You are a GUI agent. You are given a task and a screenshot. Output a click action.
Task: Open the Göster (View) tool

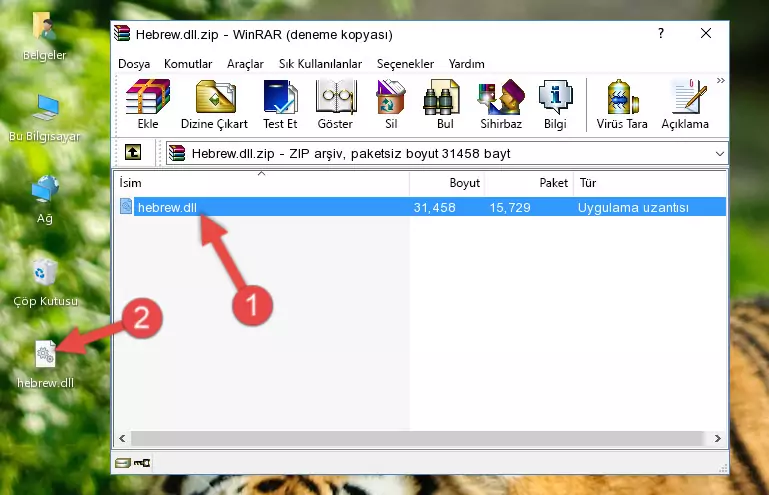click(x=335, y=104)
